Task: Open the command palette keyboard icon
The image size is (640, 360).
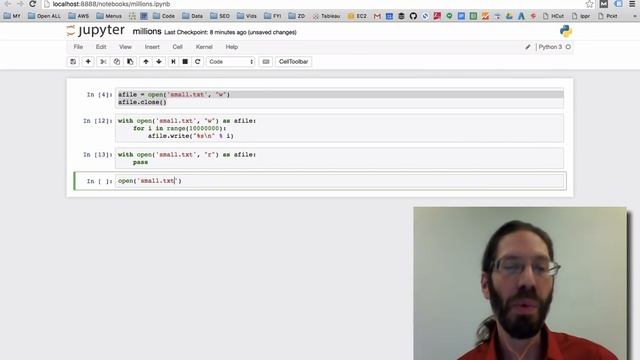Action: [x=266, y=62]
